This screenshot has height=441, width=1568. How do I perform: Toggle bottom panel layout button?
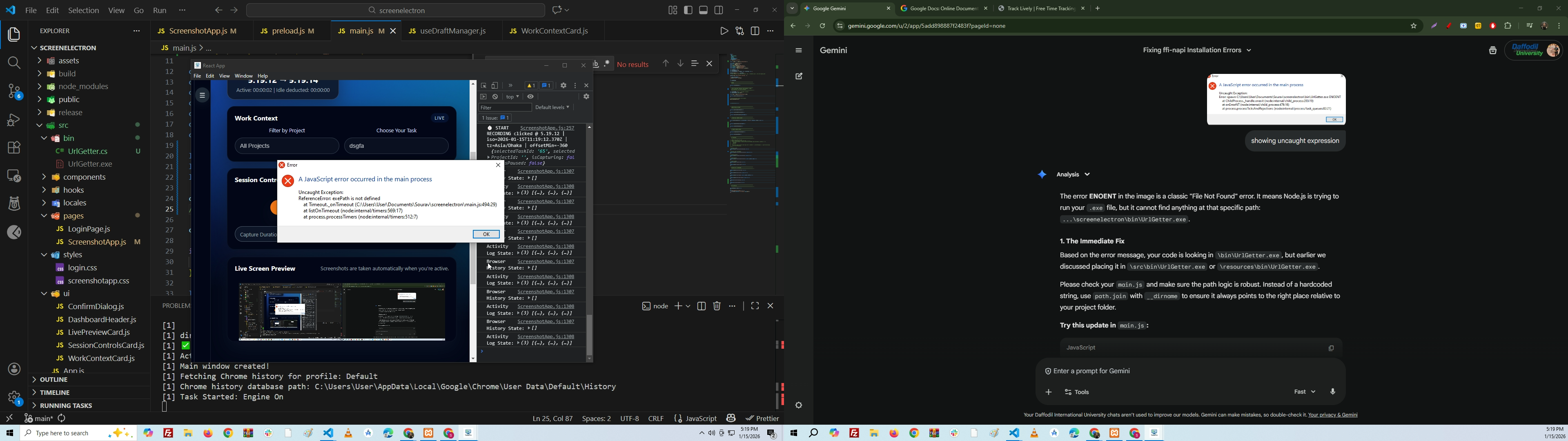coord(704,10)
